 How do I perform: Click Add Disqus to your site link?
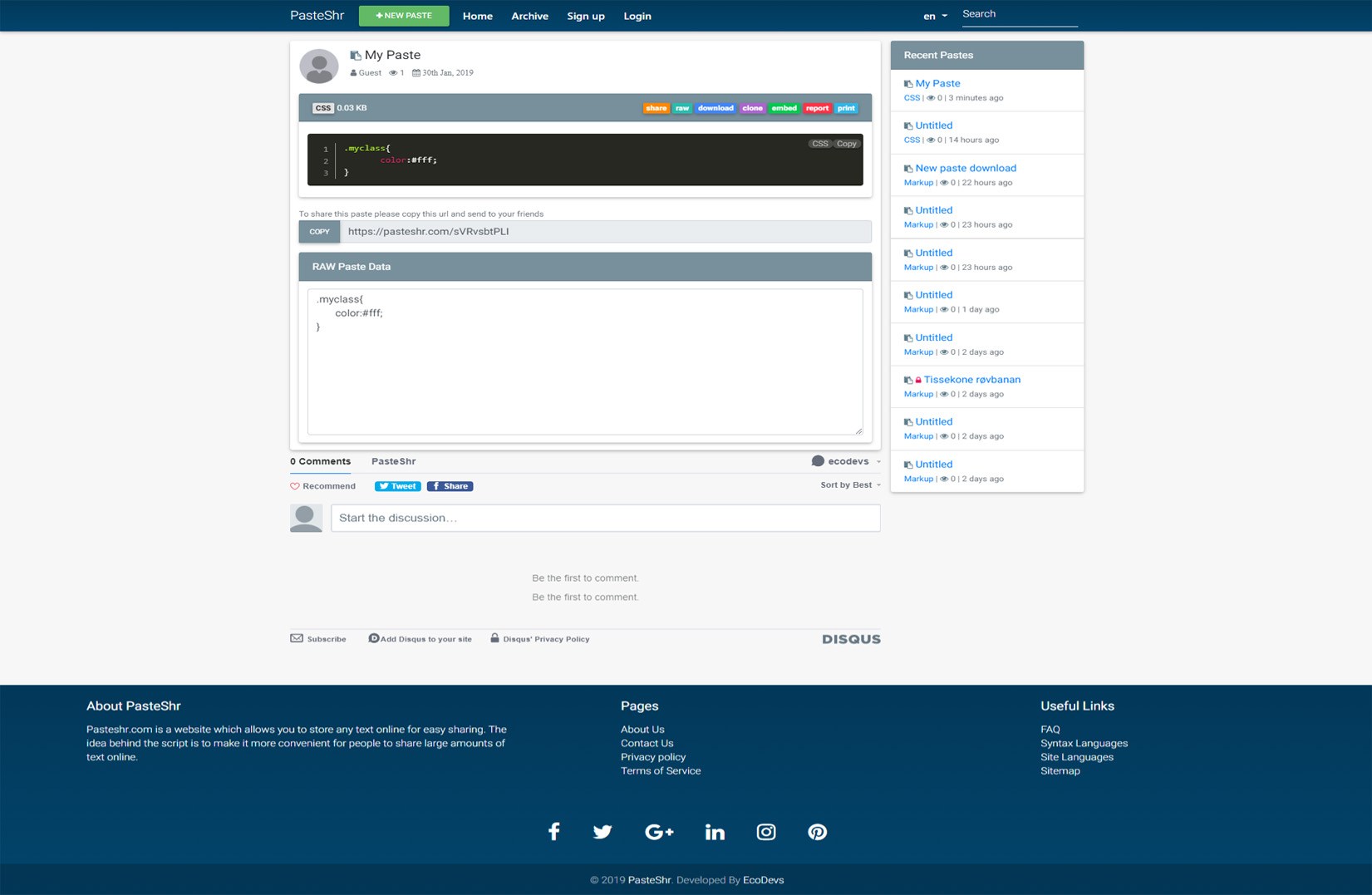click(426, 639)
